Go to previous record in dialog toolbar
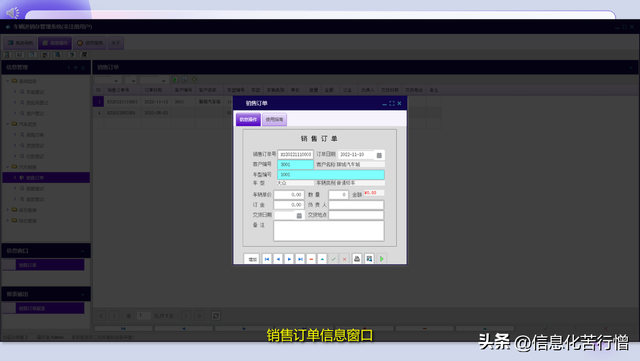The height and width of the screenshot is (361, 640). point(278,259)
